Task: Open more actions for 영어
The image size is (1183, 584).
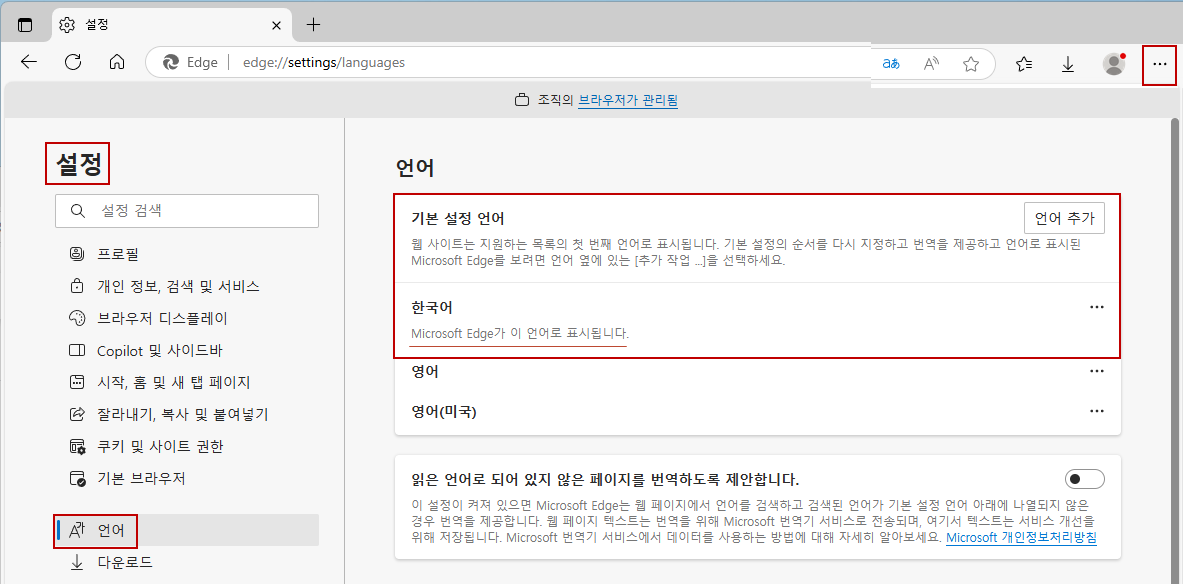Action: coord(1097,371)
